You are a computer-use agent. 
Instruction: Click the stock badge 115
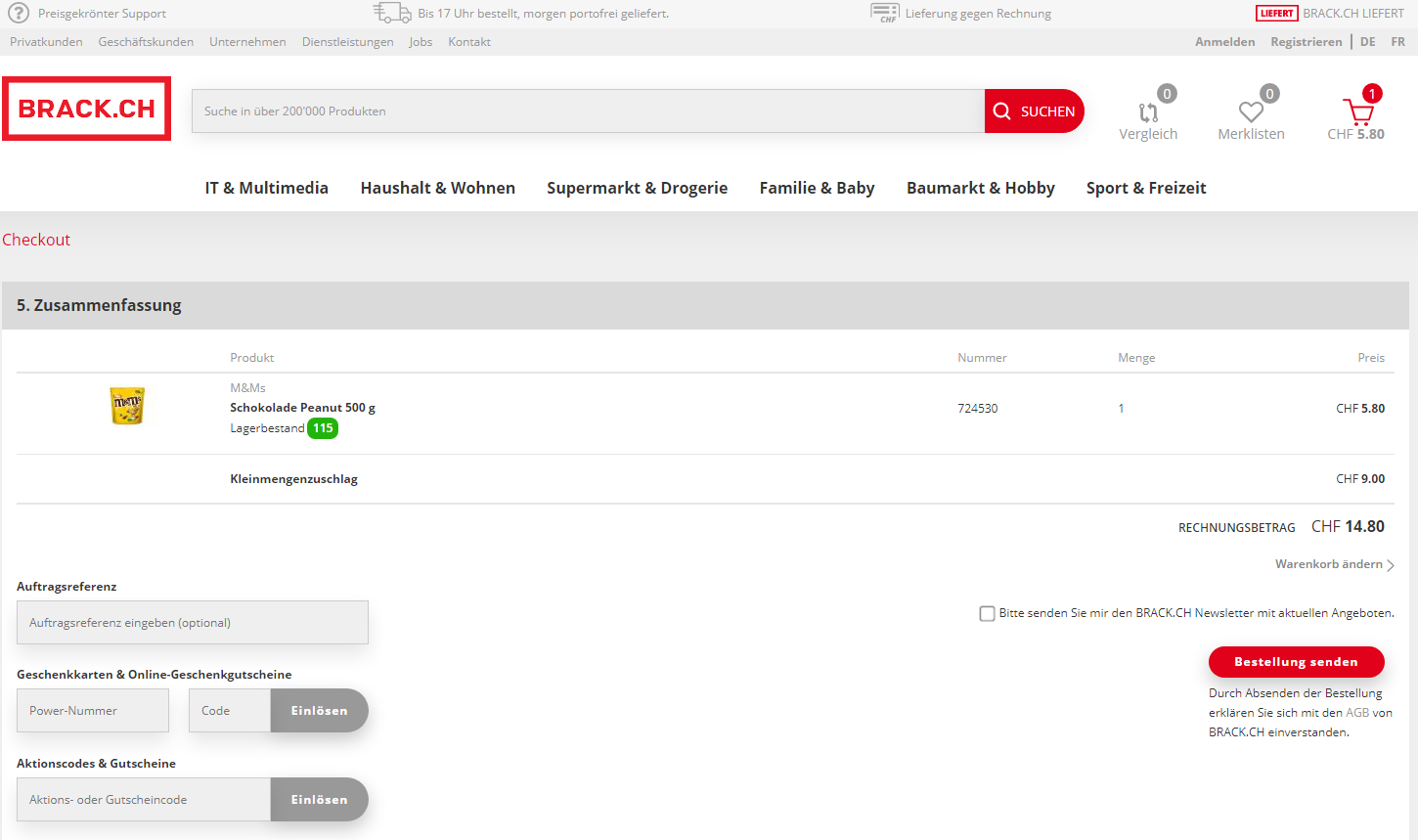click(323, 428)
